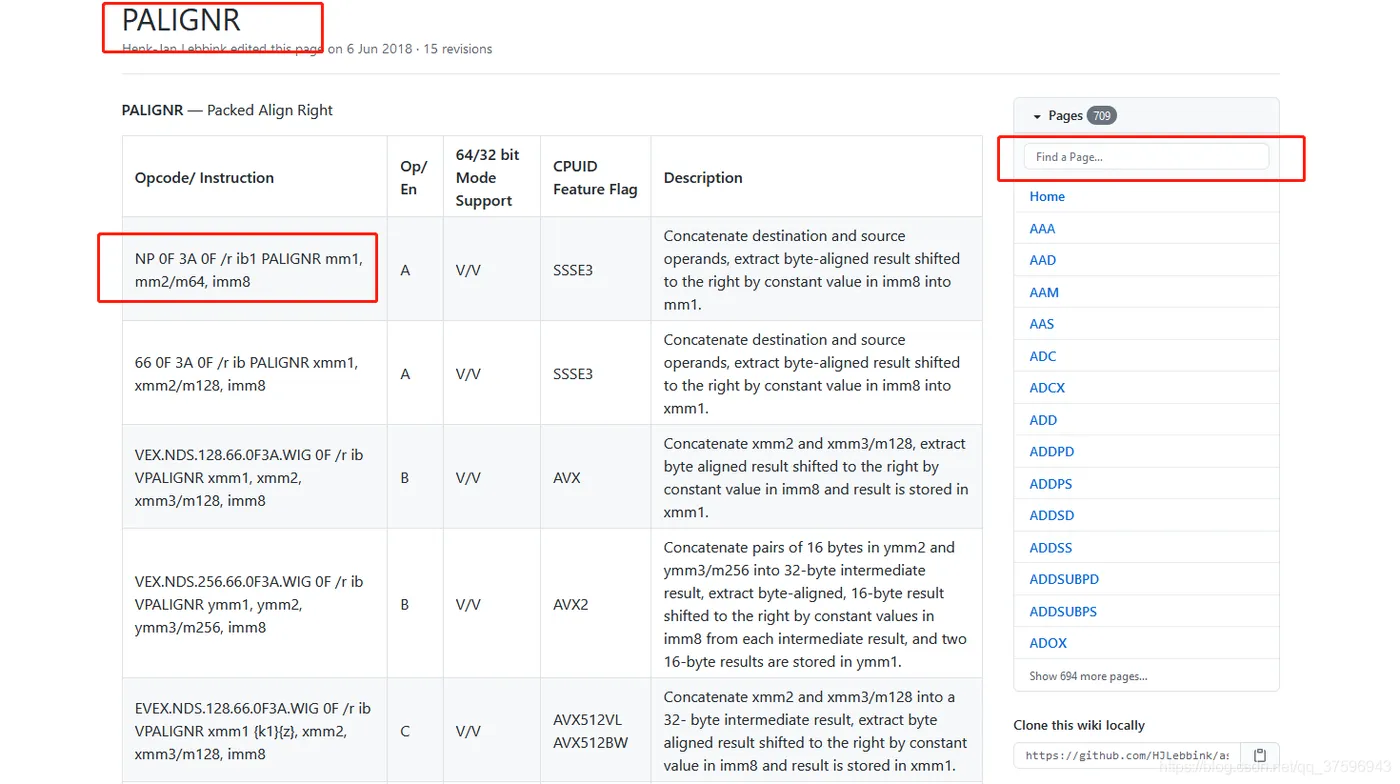Open the ADOX page link
The height and width of the screenshot is (784, 1400).
pos(1048,643)
